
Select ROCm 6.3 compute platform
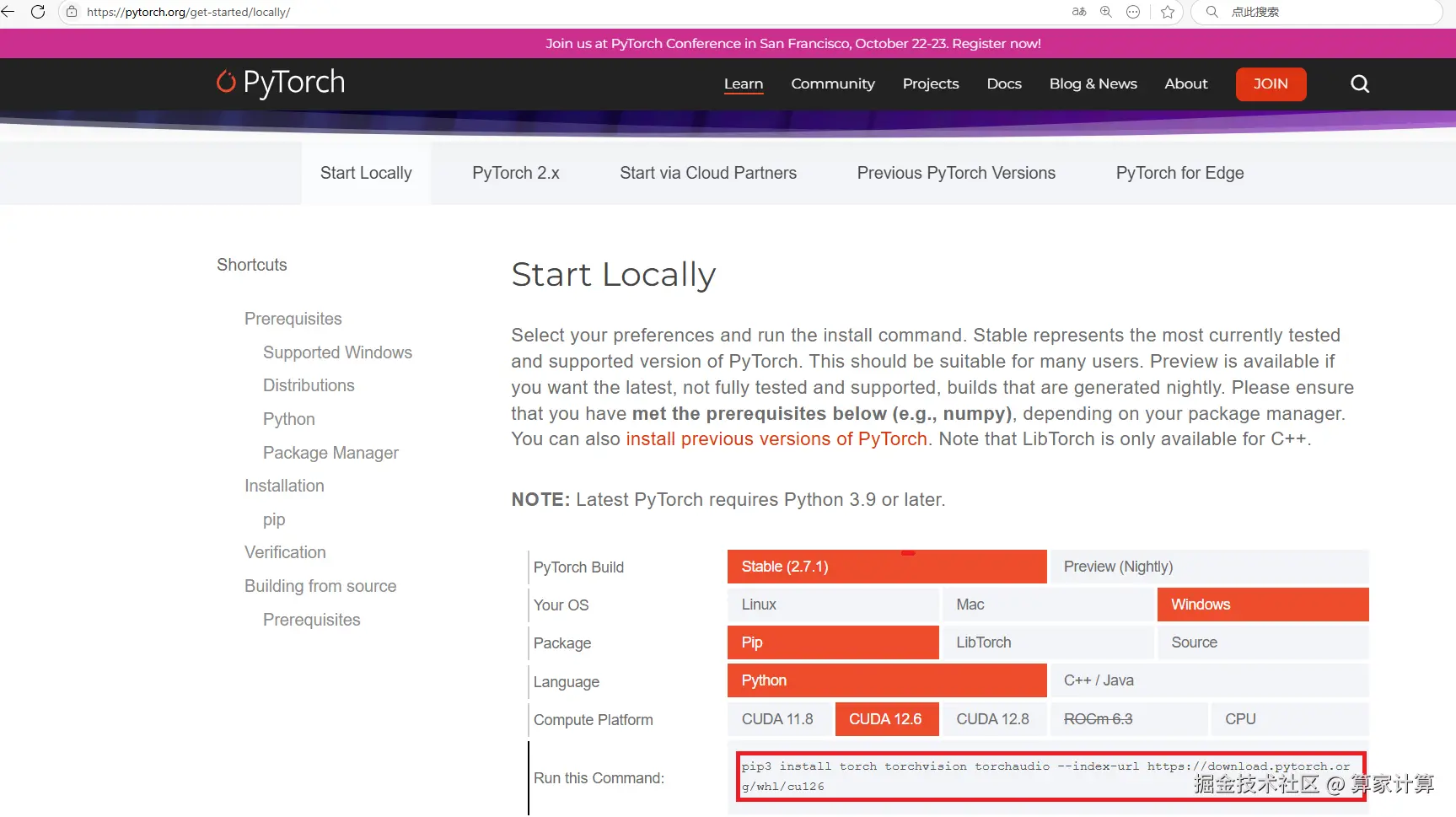coord(1128,719)
